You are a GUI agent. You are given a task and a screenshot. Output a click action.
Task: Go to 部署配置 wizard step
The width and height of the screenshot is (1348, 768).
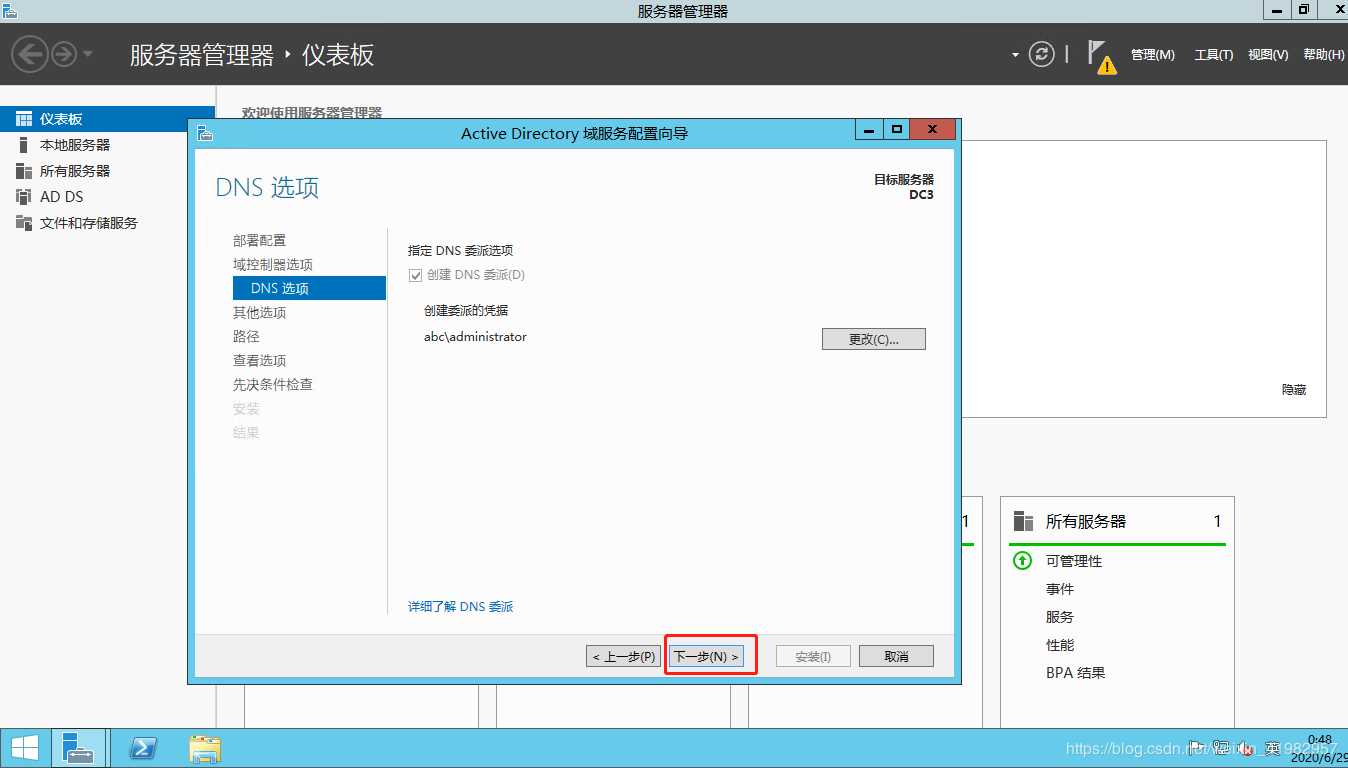[259, 240]
